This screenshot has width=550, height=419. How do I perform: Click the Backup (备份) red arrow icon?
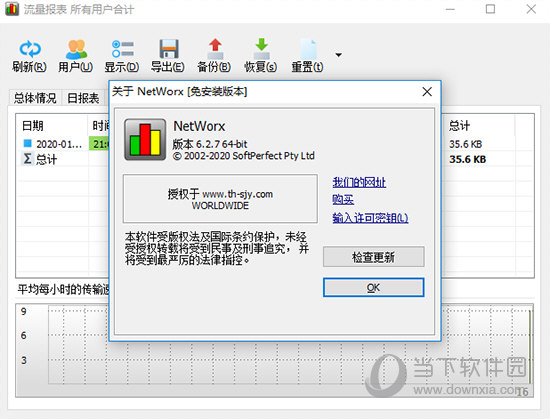coord(215,49)
